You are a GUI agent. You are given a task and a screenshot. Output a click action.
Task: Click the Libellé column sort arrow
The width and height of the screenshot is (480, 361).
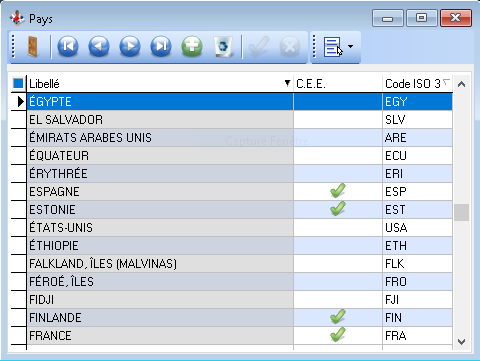click(x=287, y=83)
